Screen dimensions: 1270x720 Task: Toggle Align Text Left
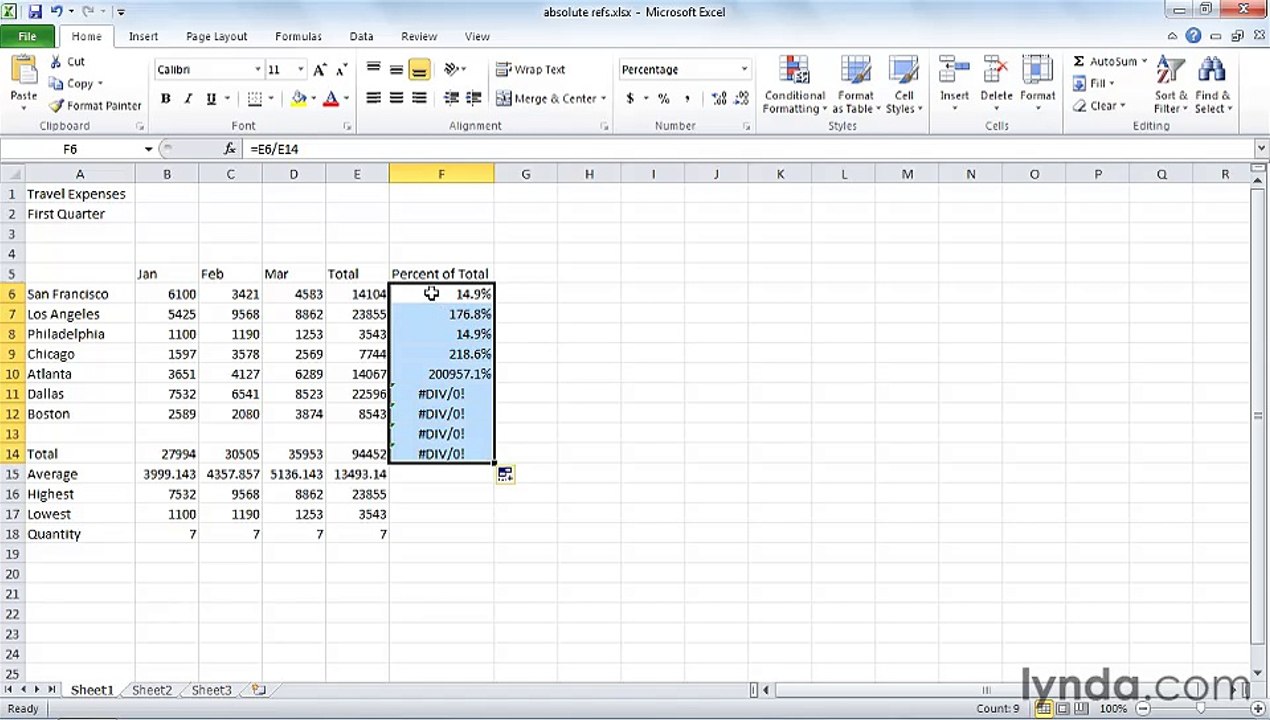click(x=373, y=99)
